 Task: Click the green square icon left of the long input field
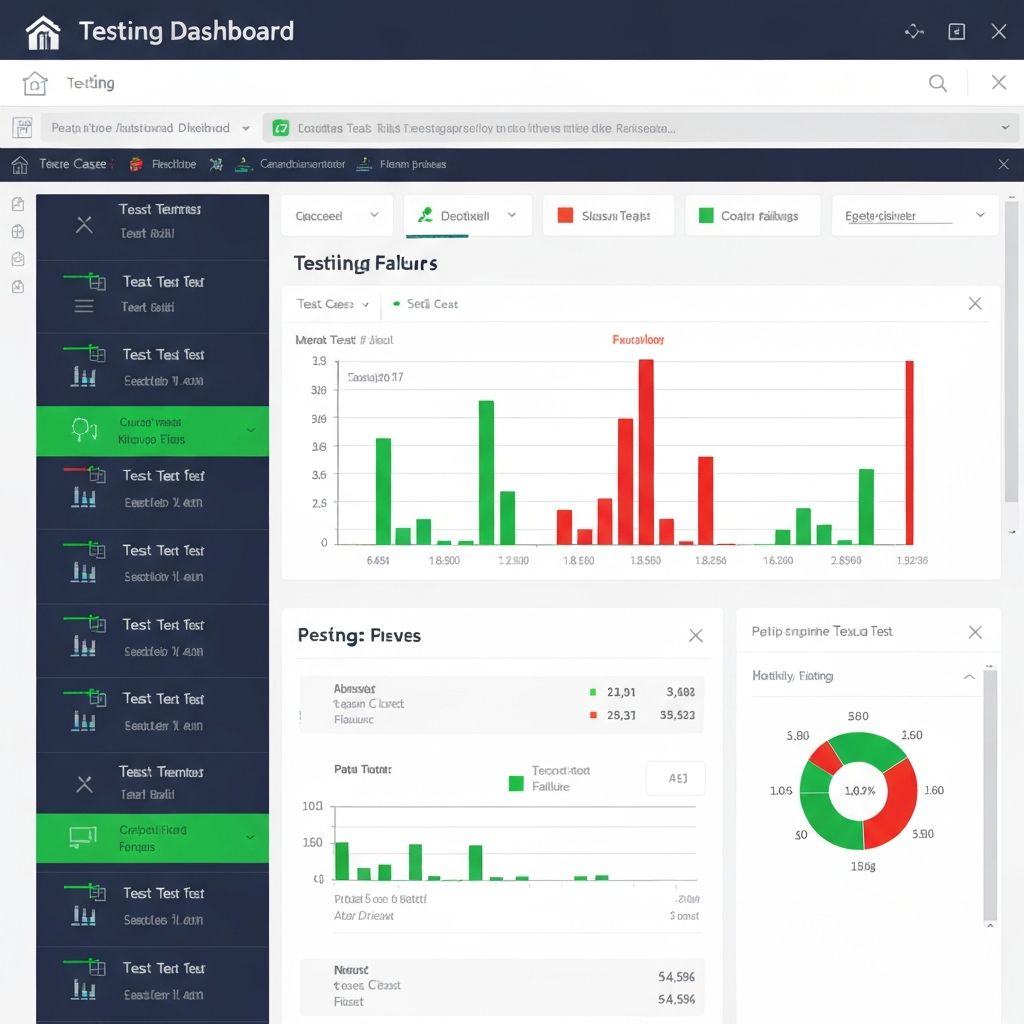[x=281, y=128]
